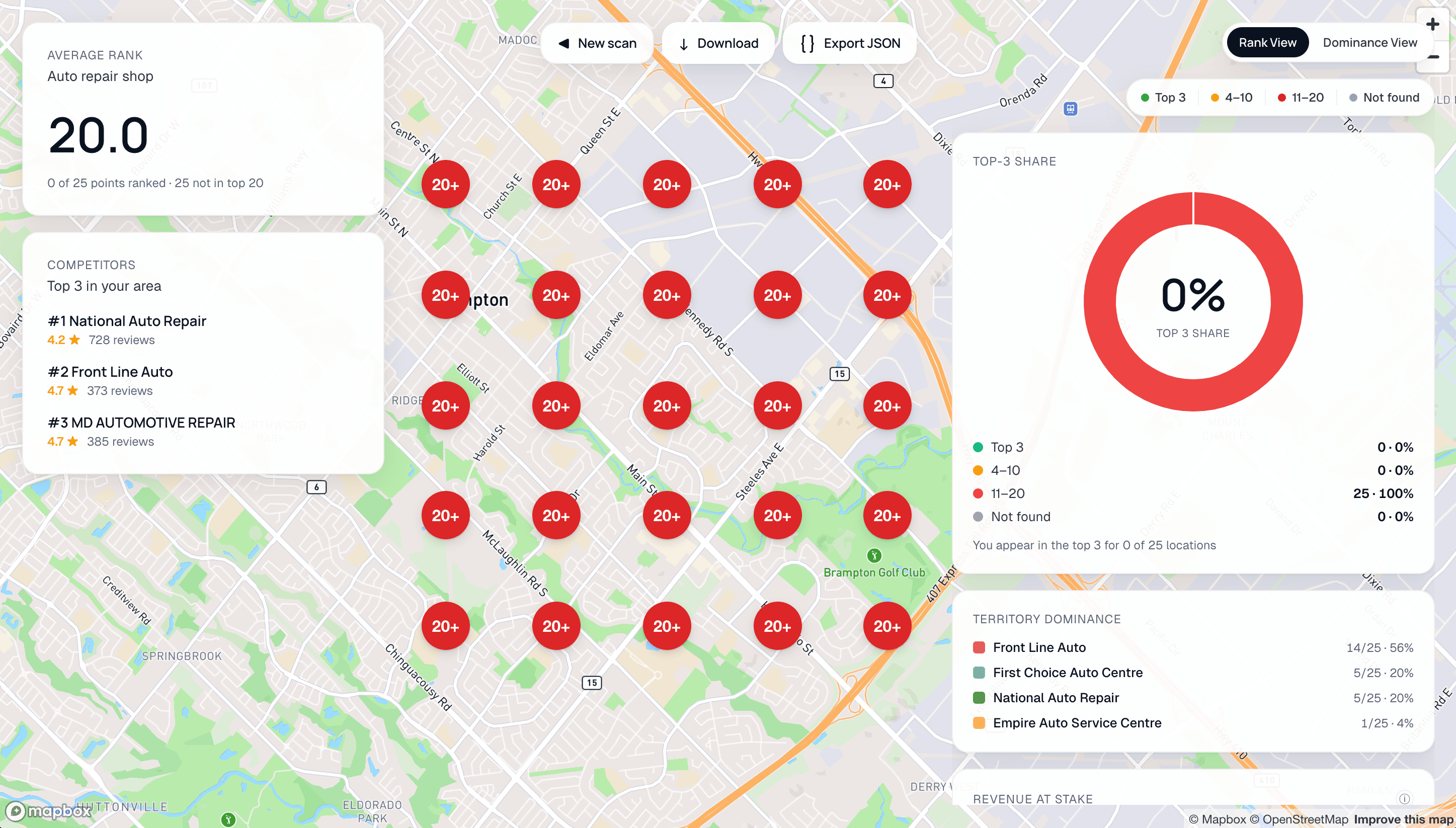Click the SPRINGBROOK map label

tap(182, 655)
